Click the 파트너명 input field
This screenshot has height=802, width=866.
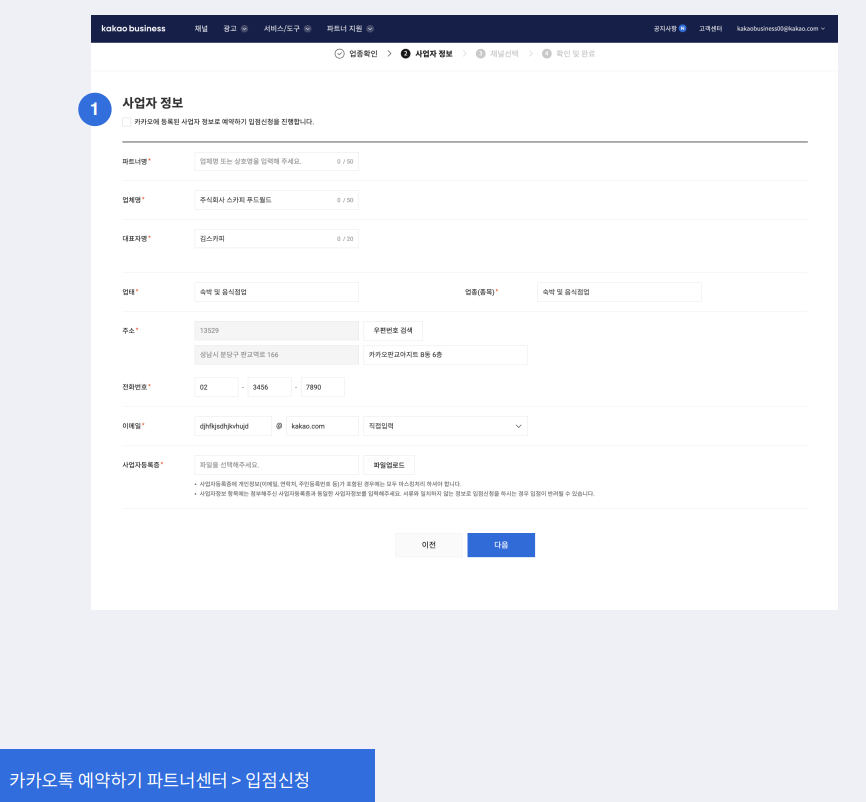[266, 161]
